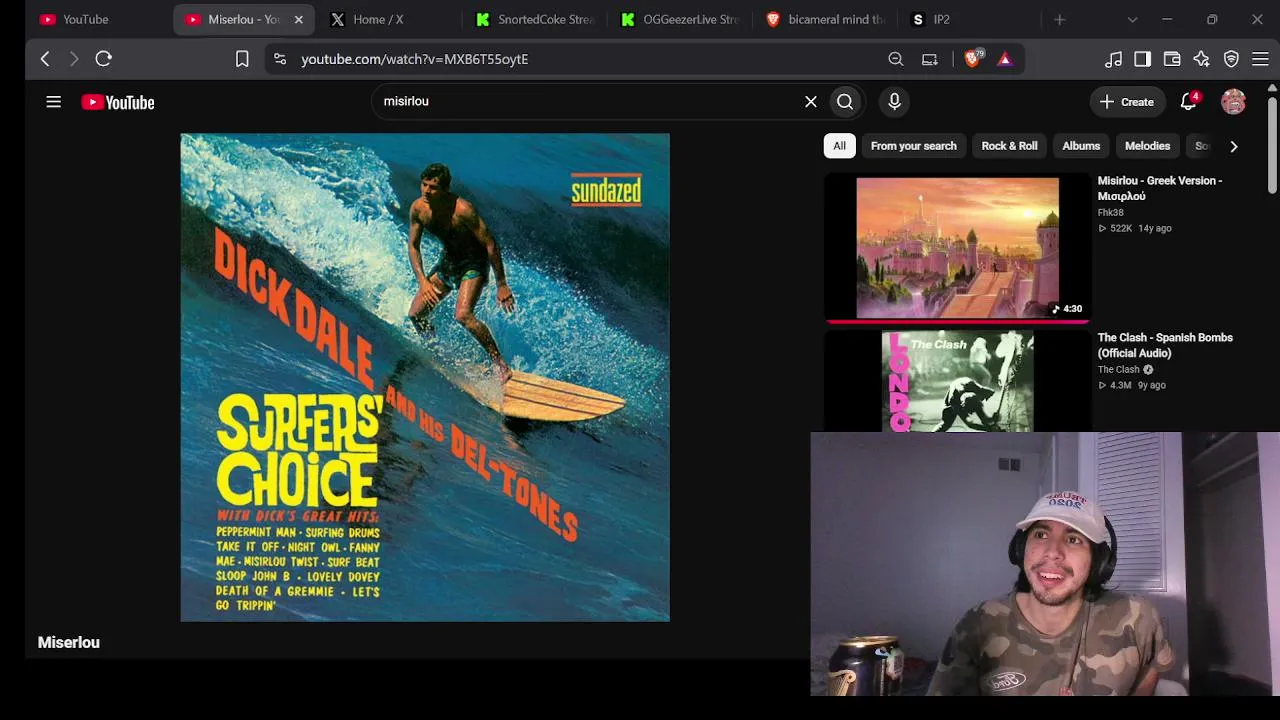Open The Clash - Spanish Bombs video title

click(x=1165, y=345)
